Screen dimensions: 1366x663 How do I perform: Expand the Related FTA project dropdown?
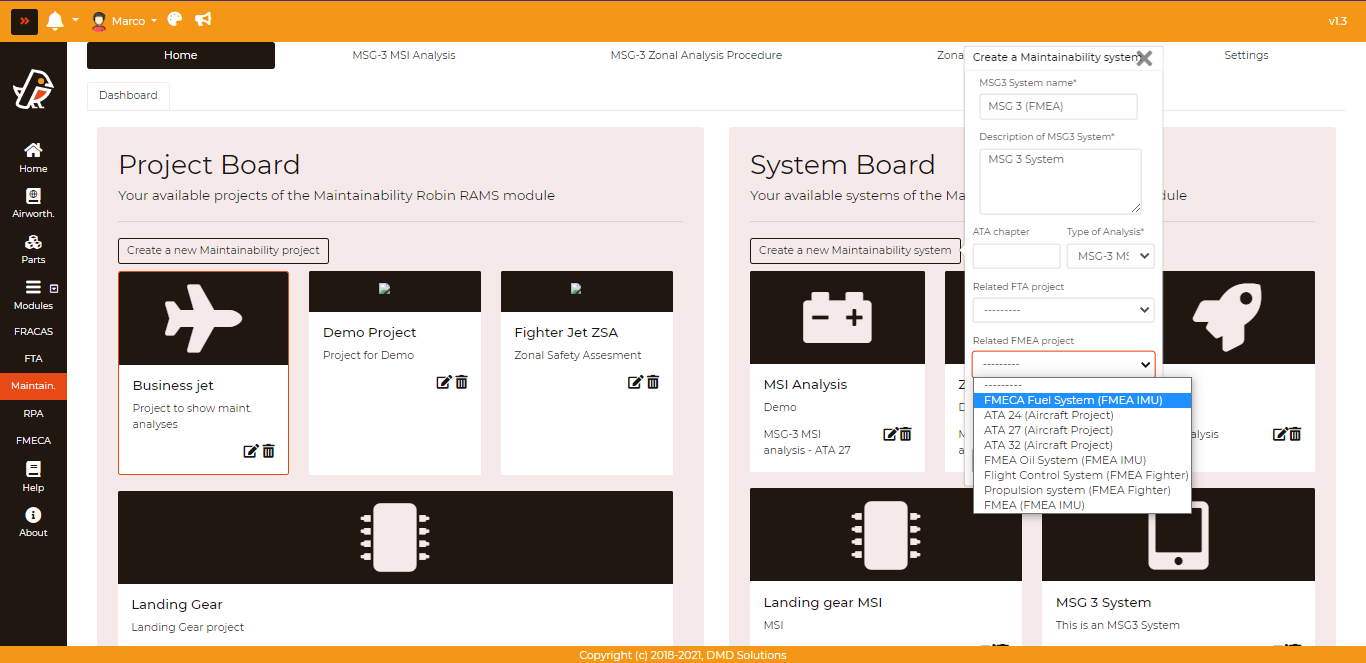pyautogui.click(x=1063, y=310)
